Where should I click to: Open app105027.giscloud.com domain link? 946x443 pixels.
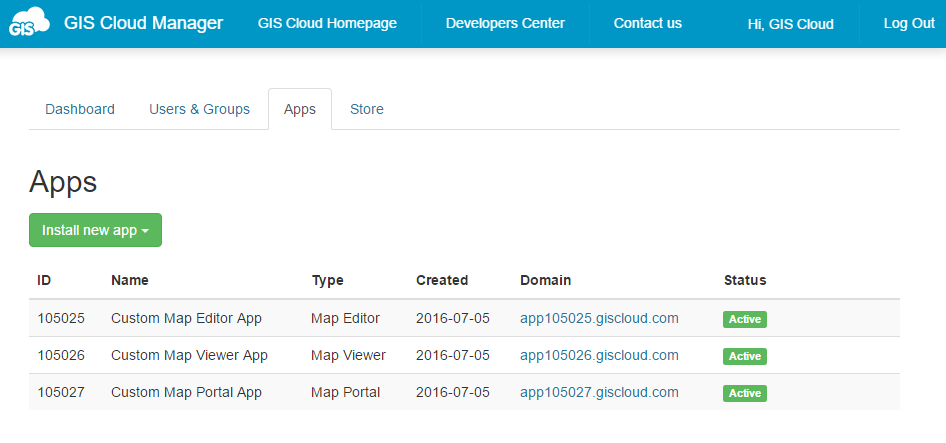tap(599, 392)
